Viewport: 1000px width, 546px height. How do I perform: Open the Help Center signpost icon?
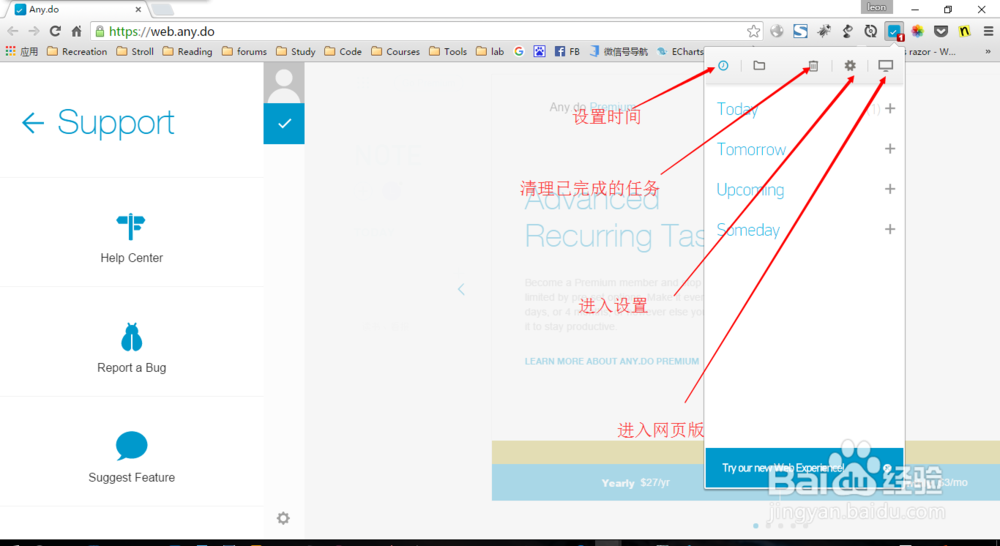(x=131, y=226)
